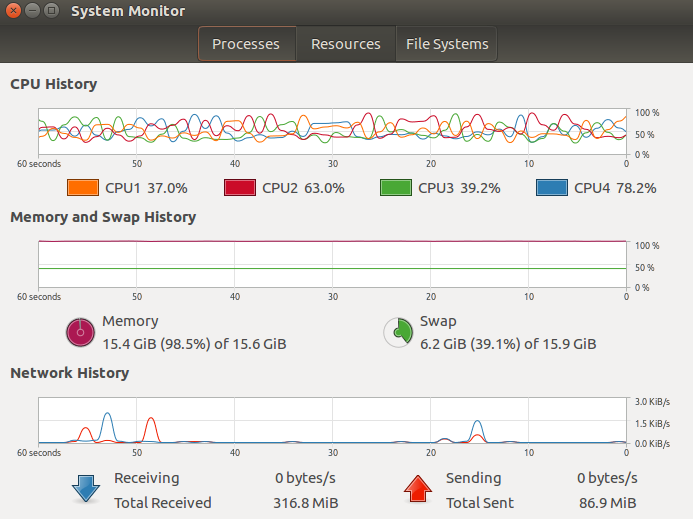Open the red CPU2 color picker

[240, 187]
